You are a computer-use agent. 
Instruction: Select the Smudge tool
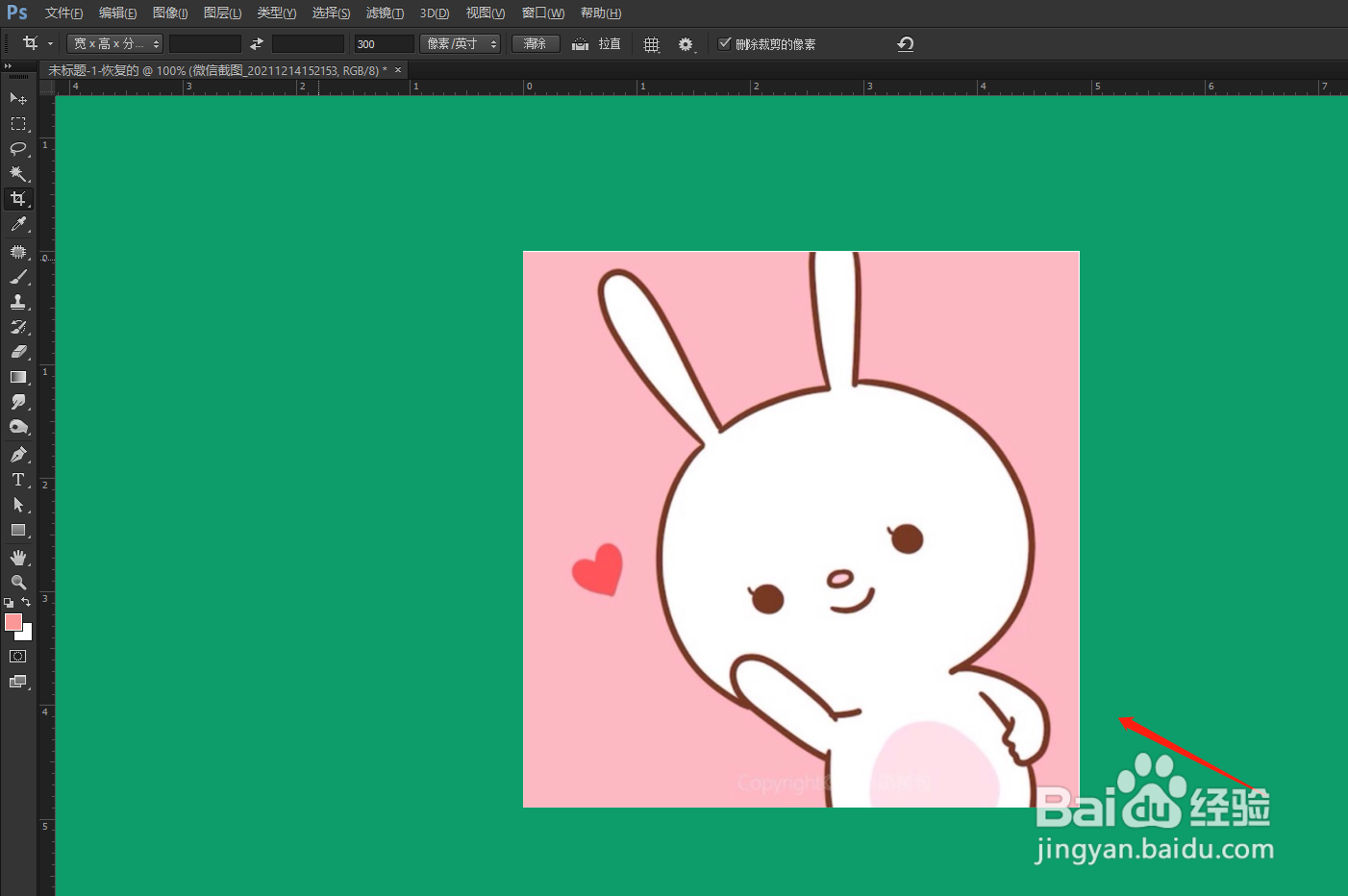(18, 402)
